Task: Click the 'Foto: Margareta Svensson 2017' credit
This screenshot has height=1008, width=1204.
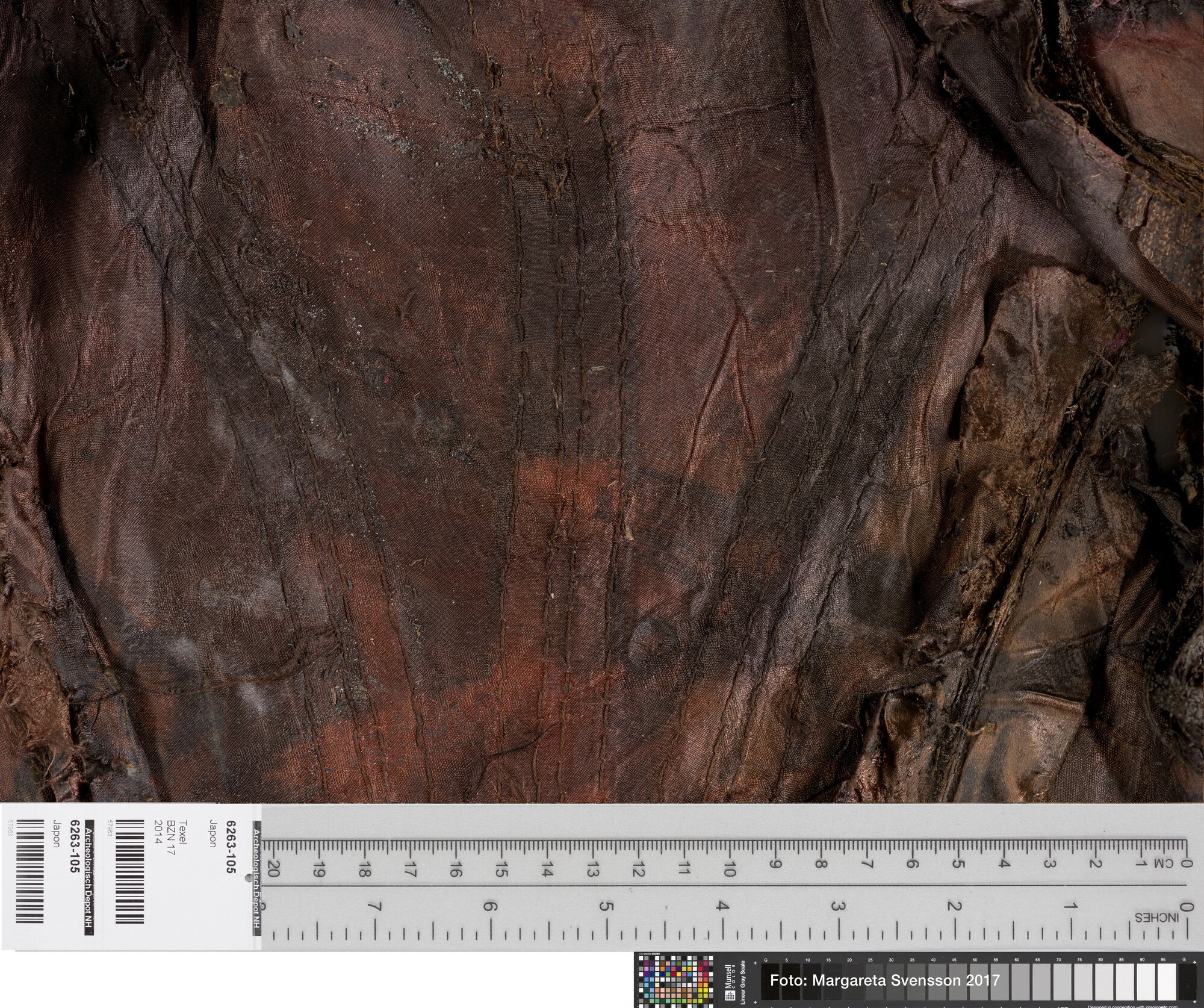Action: (x=884, y=980)
